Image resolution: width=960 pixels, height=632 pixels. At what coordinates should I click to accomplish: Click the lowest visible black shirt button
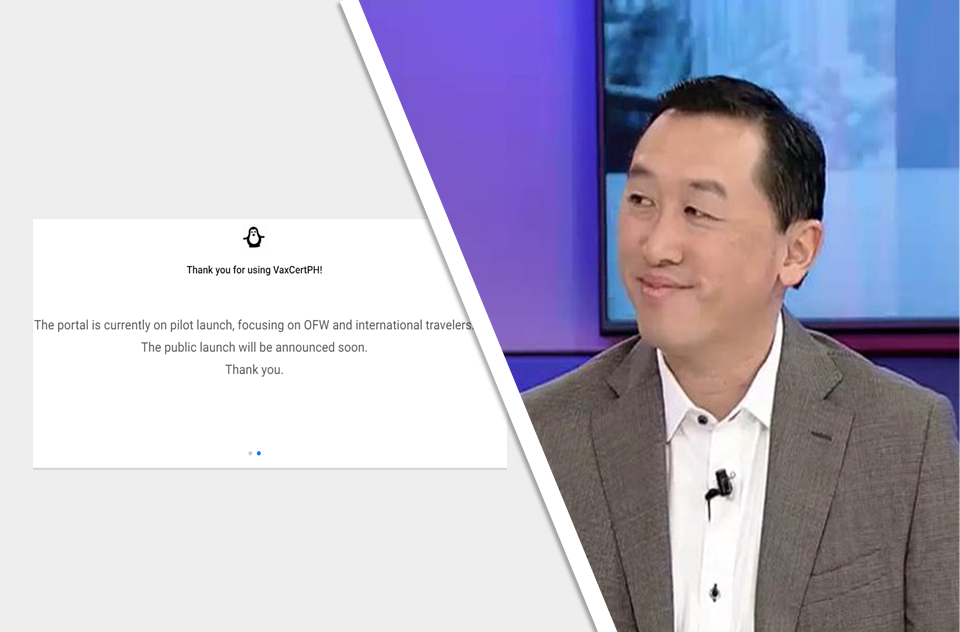point(714,593)
